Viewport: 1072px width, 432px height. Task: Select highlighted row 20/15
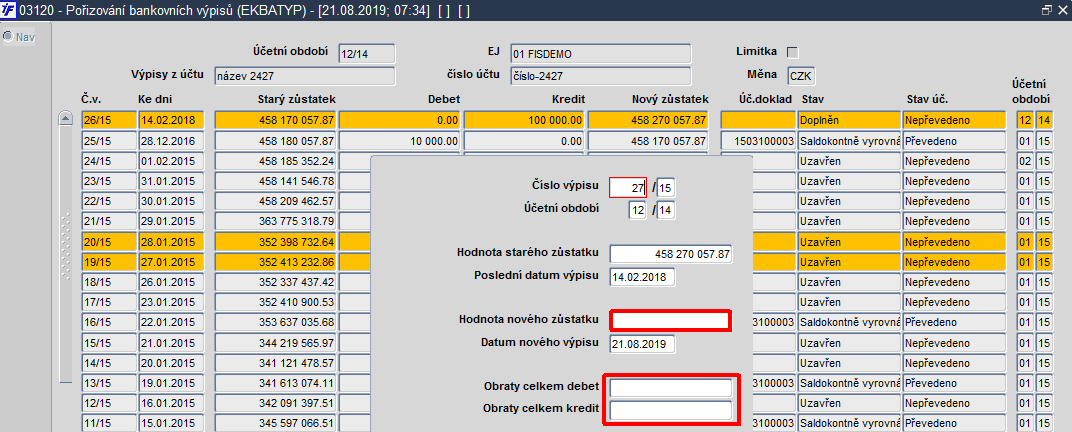pyautogui.click(x=107, y=242)
